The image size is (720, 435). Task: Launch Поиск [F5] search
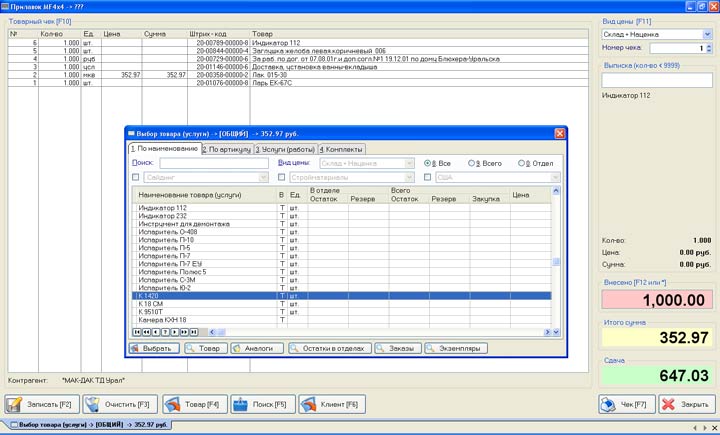[264, 404]
